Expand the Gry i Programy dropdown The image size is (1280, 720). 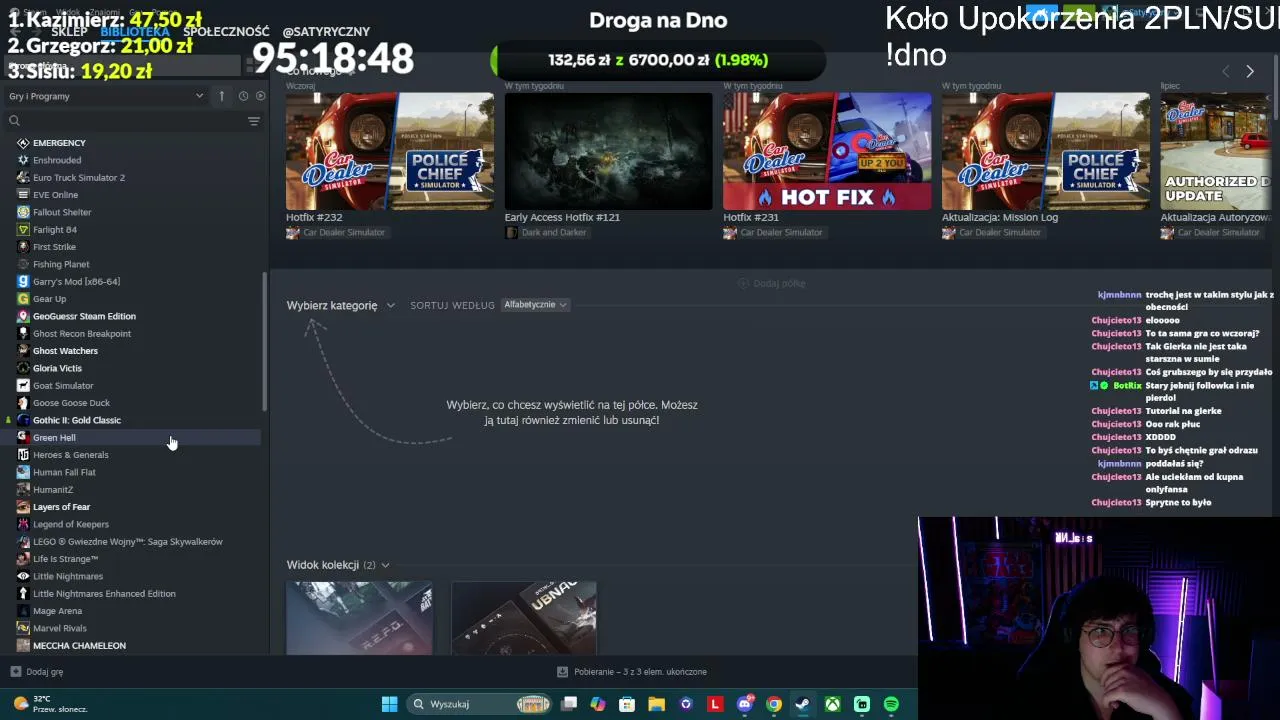[106, 96]
